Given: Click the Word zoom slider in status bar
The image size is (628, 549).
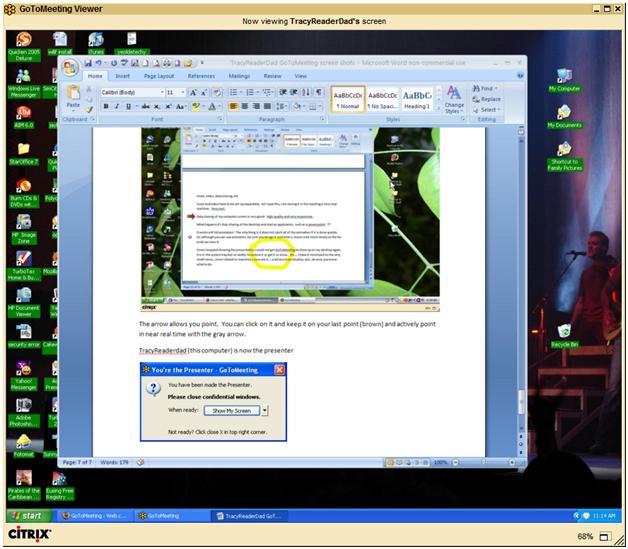Looking at the screenshot, I should [x=481, y=463].
